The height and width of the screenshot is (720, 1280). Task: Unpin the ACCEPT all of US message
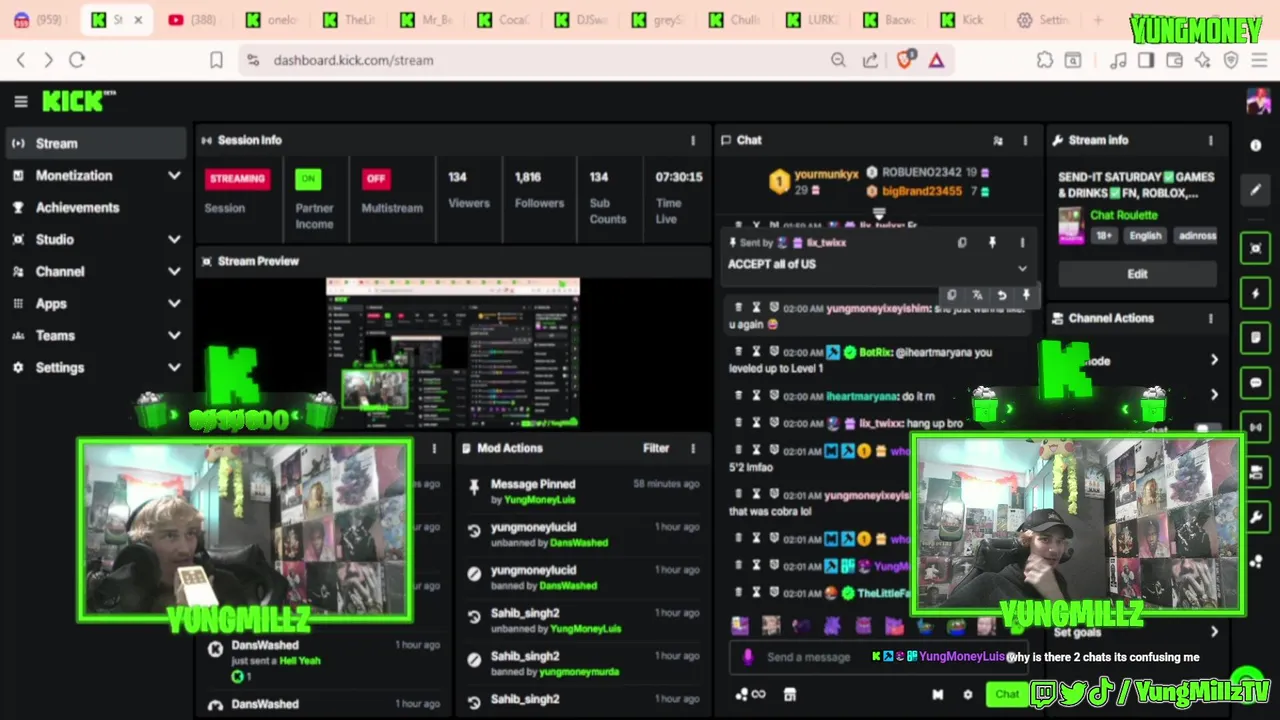click(x=992, y=242)
